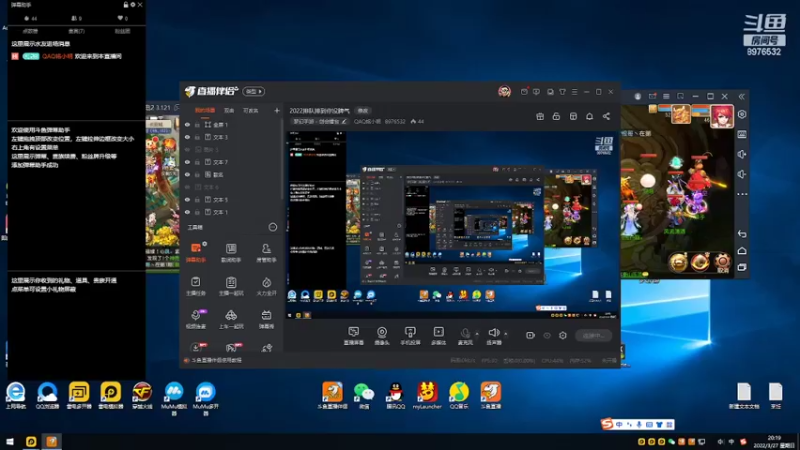Screen dimensions: 800x450
Task: Open the streamer avatar in title bar
Action: pos(505,91)
